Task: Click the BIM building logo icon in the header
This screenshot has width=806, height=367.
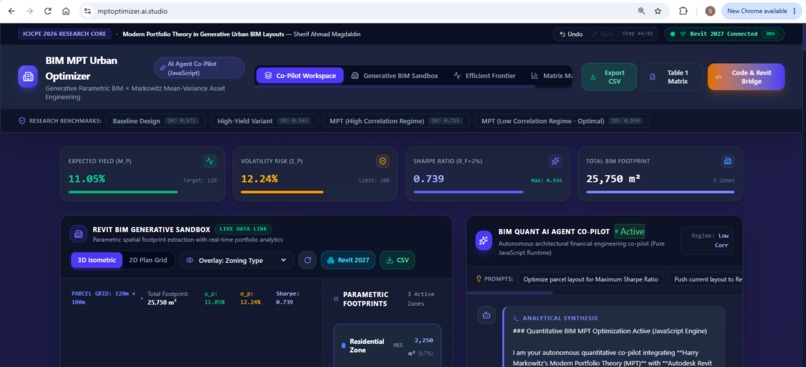Action: pyautogui.click(x=28, y=76)
